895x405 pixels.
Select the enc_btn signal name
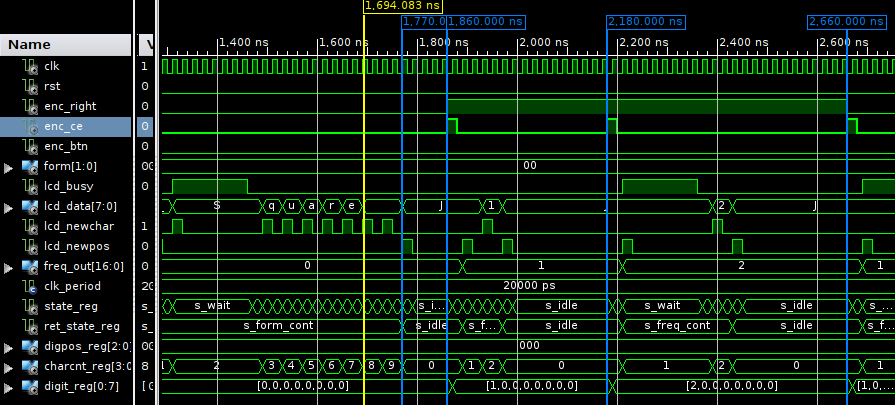[67, 146]
